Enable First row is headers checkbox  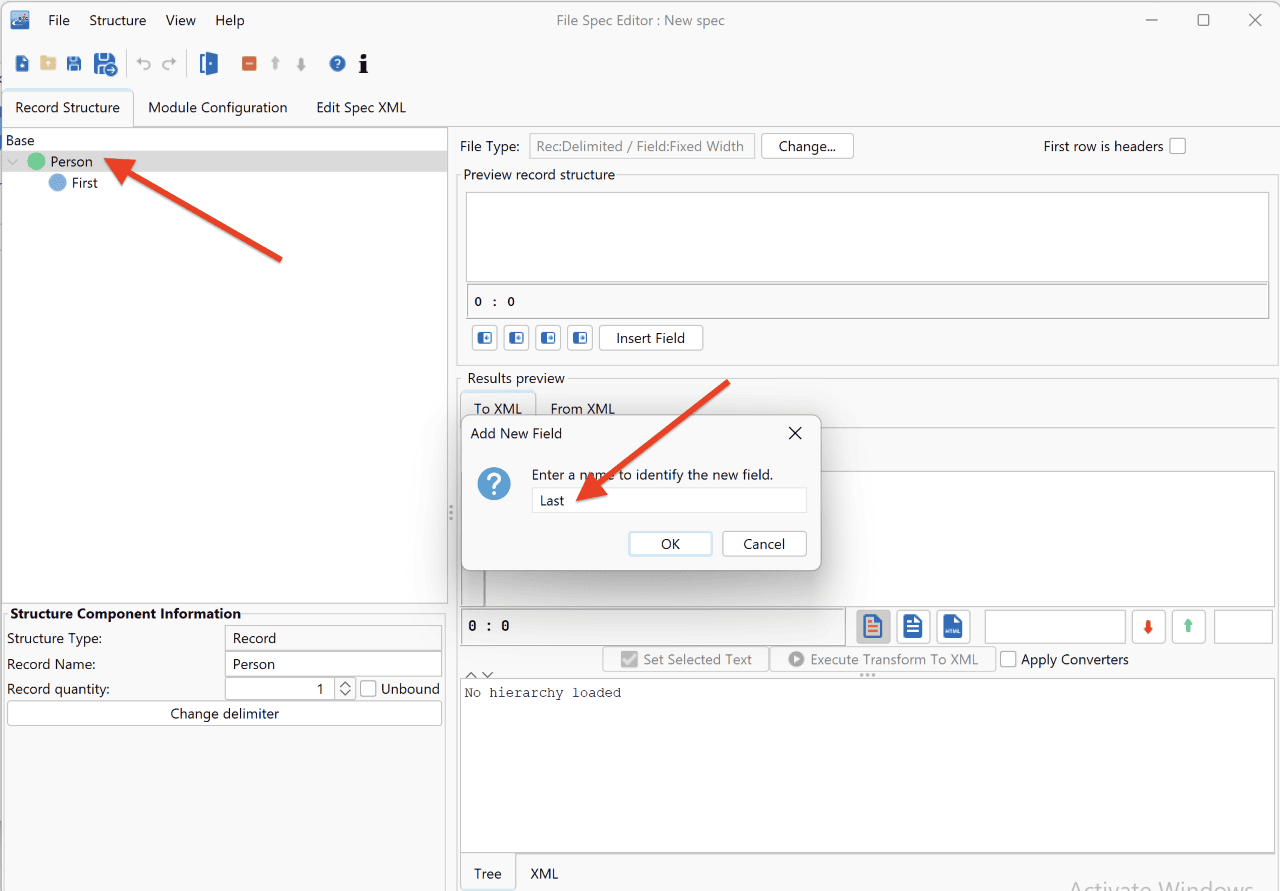click(1178, 146)
